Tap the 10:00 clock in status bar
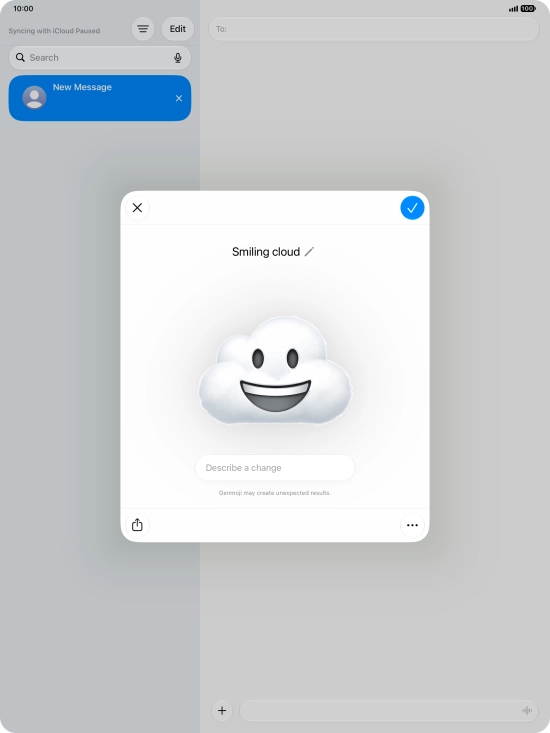 23,8
